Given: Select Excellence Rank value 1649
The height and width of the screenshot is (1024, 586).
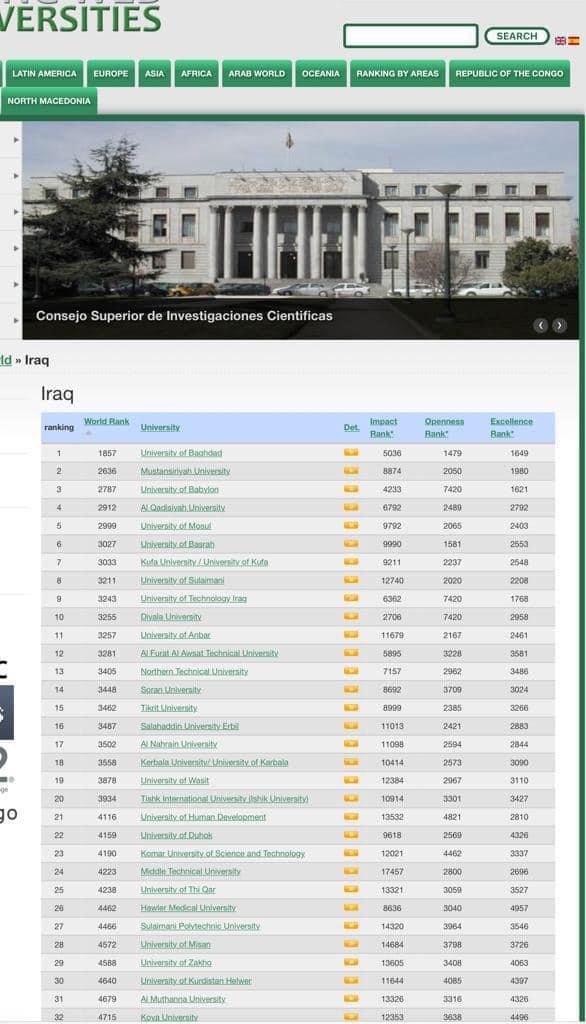Looking at the screenshot, I should pos(519,453).
